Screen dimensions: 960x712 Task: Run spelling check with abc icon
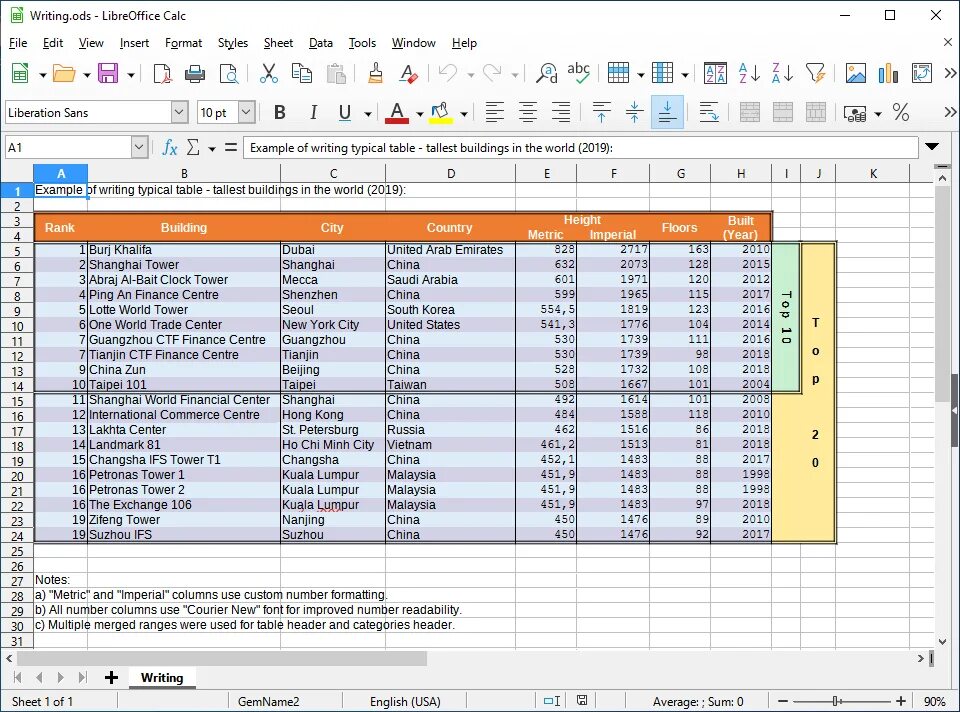(x=579, y=74)
